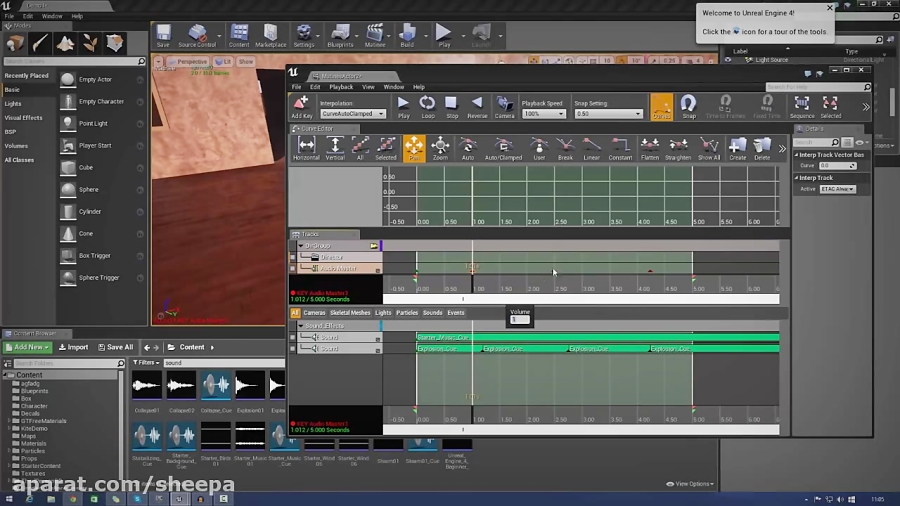Click Show All curves icon
Image resolution: width=900 pixels, height=506 pixels.
pos(709,149)
